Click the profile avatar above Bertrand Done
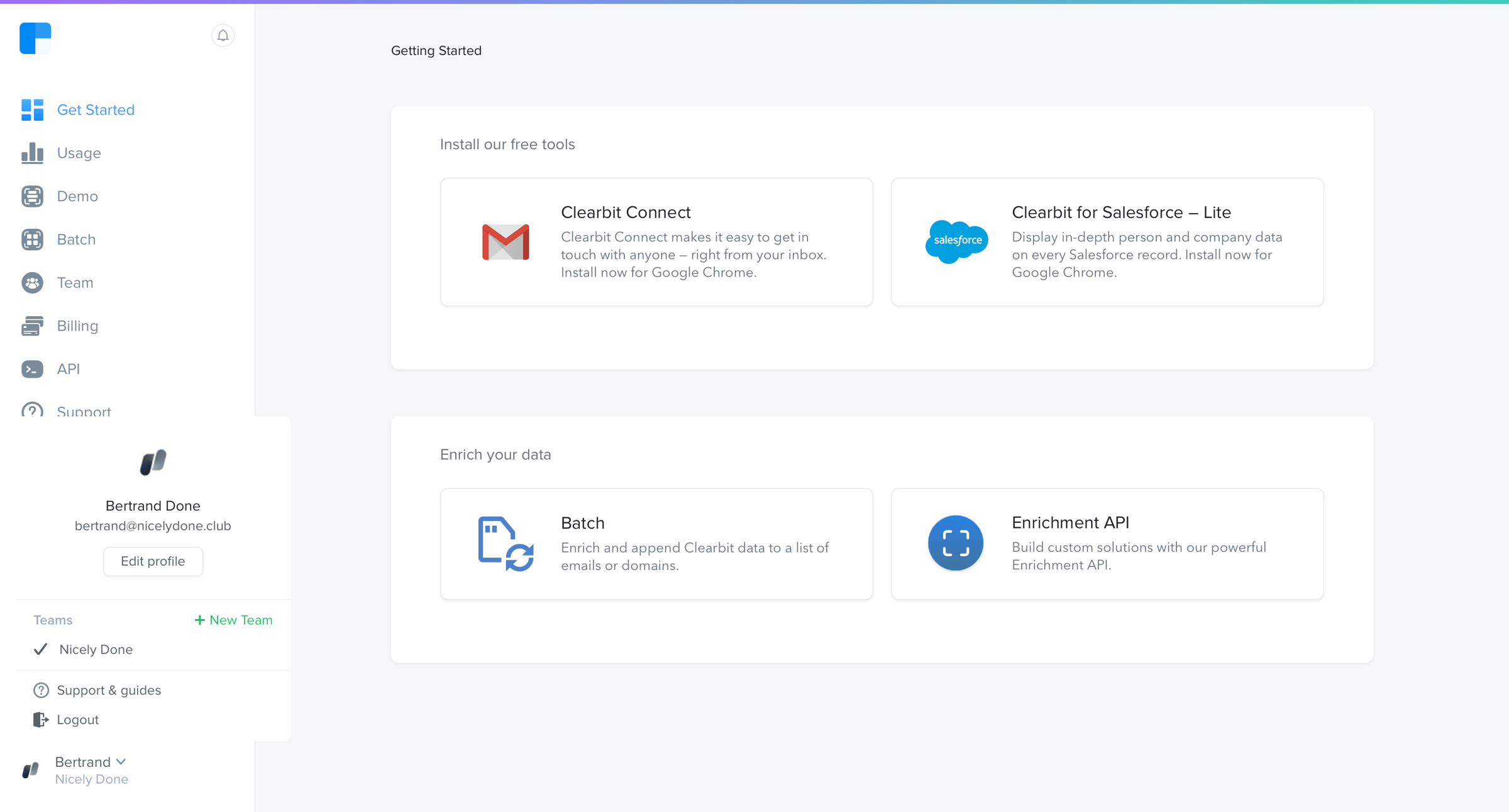 [153, 463]
